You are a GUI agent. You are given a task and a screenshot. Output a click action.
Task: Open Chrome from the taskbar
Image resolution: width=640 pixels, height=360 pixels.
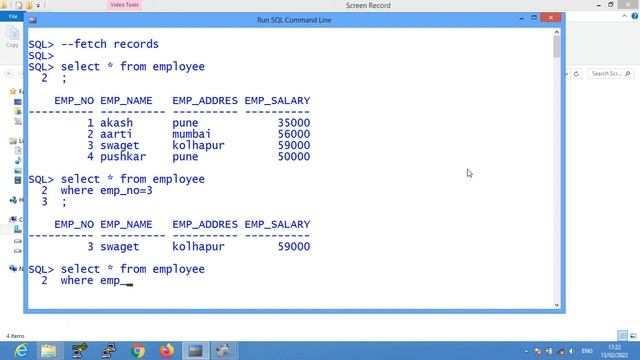(138, 351)
